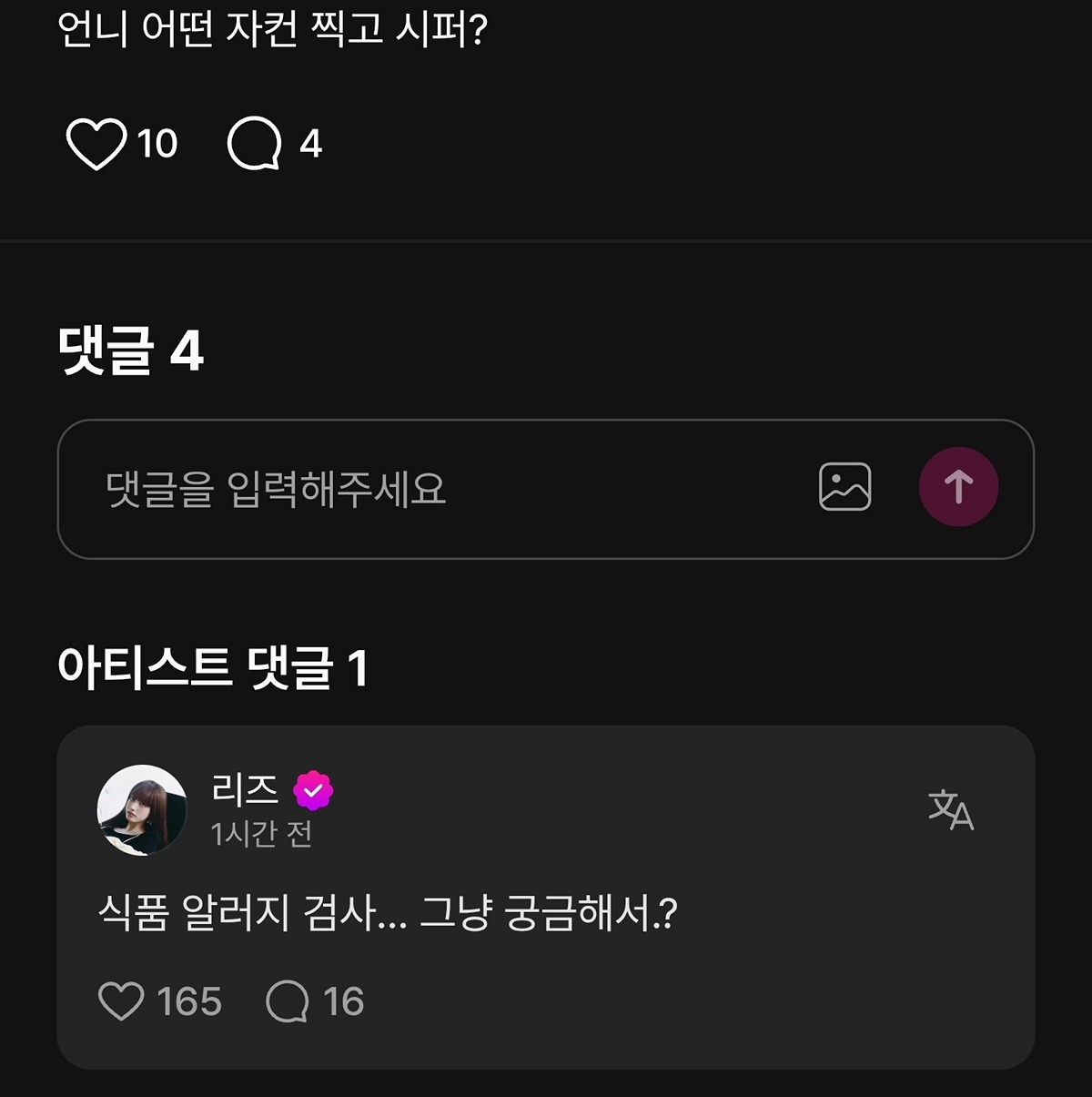Tap the post like count 10
The image size is (1092, 1097).
tap(157, 144)
